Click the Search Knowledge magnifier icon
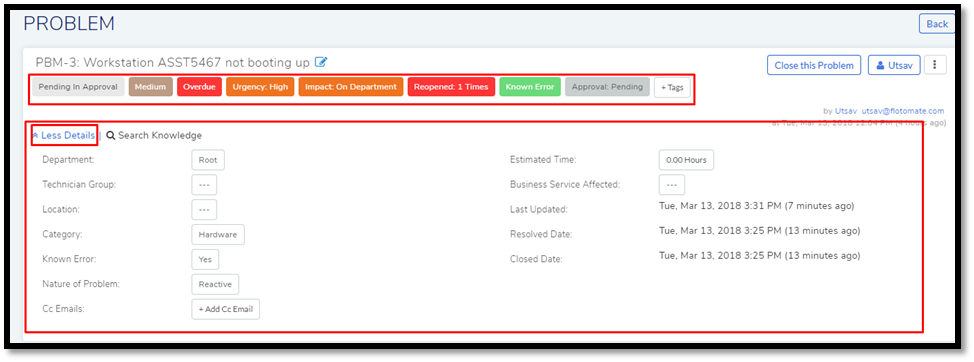 [111, 135]
